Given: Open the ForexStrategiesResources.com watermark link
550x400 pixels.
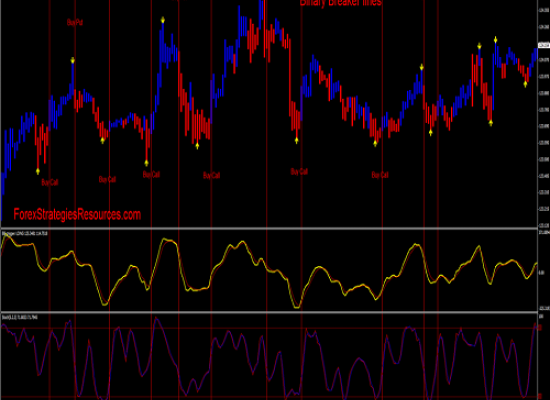Looking at the screenshot, I should [x=77, y=214].
